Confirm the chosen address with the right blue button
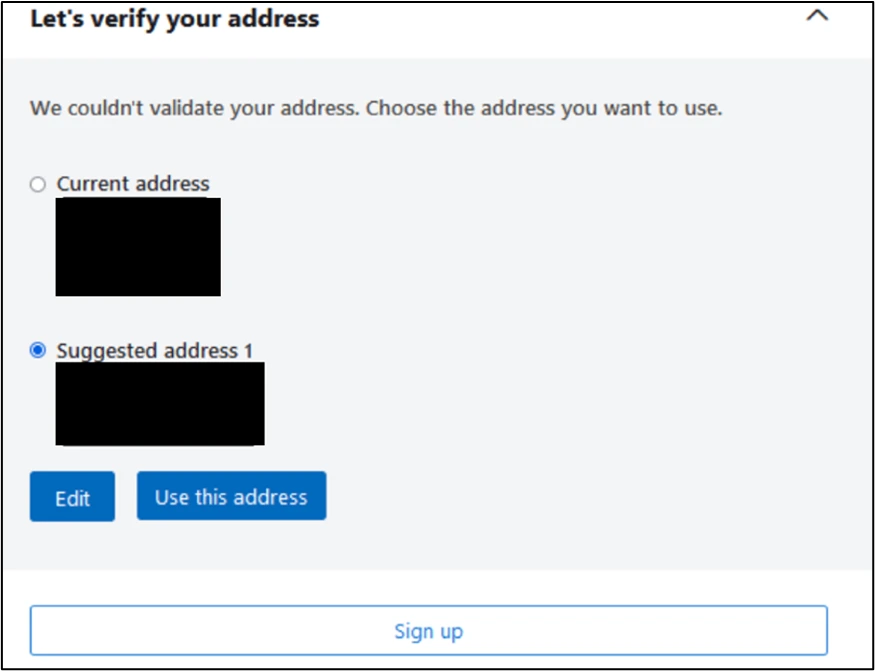The width and height of the screenshot is (875, 671). 231,497
